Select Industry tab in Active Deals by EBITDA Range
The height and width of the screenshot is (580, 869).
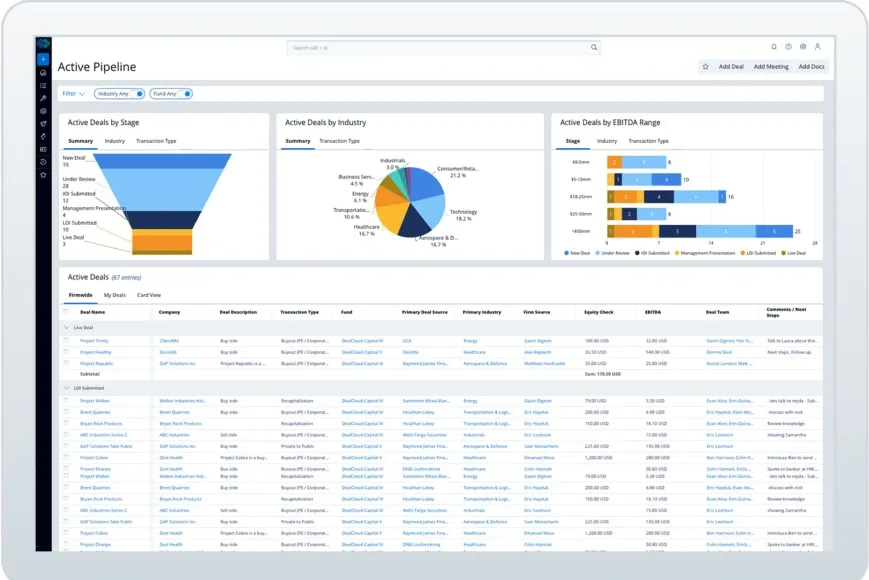coord(607,141)
